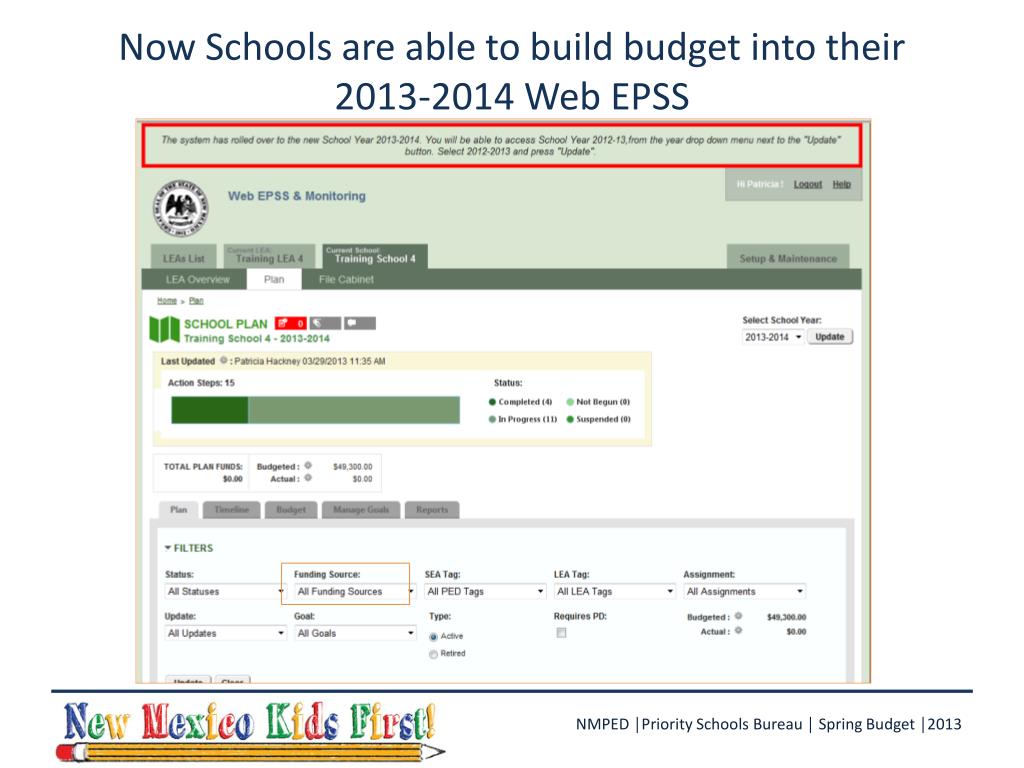
Task: Click info icon next to Filters Budgeted
Action: point(738,616)
